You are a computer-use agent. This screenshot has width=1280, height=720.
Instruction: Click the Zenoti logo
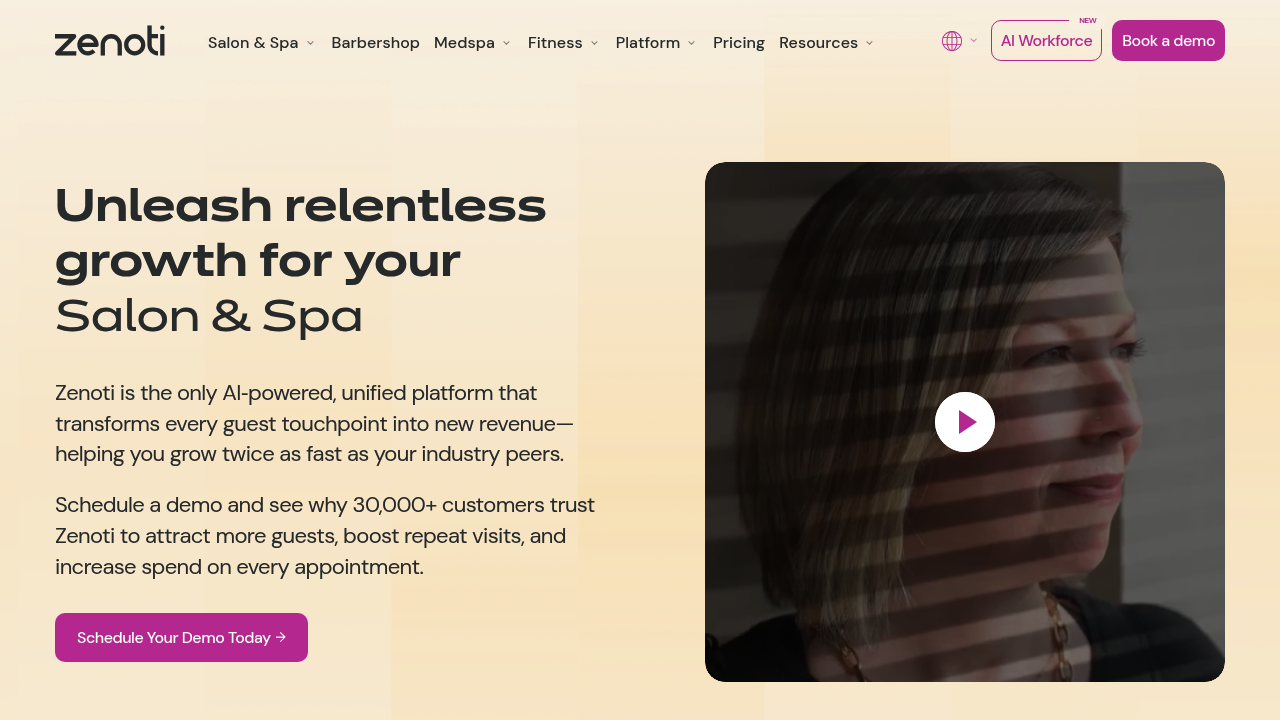(110, 40)
